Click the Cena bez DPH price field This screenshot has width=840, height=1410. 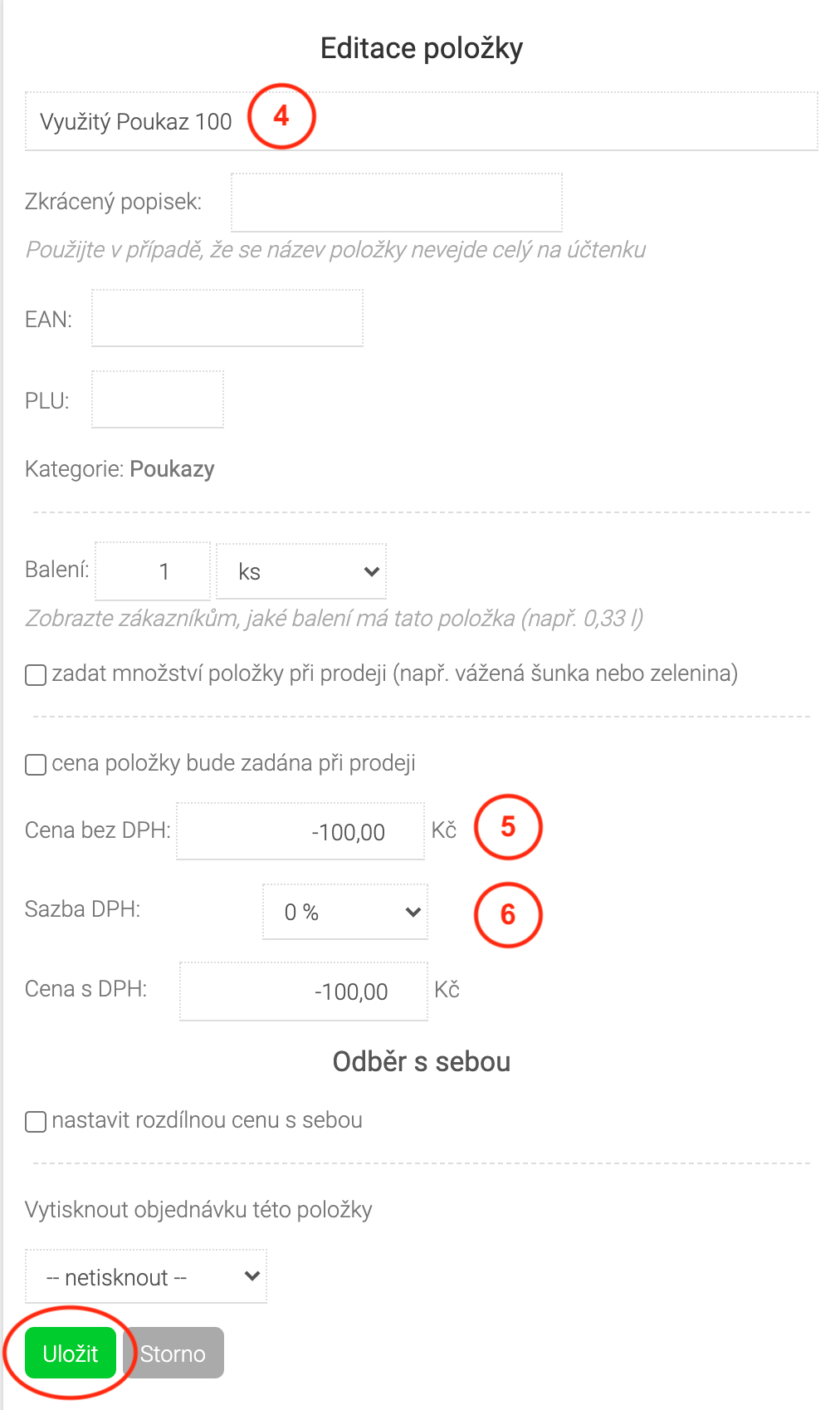[300, 831]
